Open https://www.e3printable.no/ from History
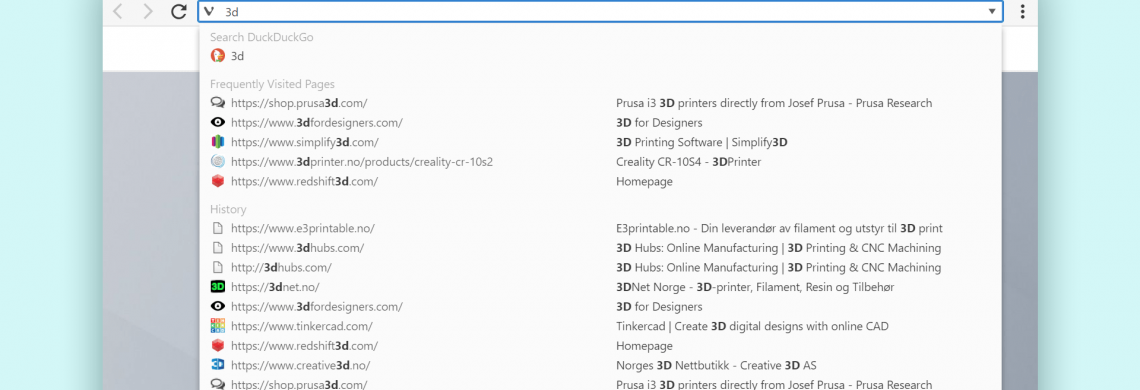Image resolution: width=1140 pixels, height=390 pixels. 302,228
